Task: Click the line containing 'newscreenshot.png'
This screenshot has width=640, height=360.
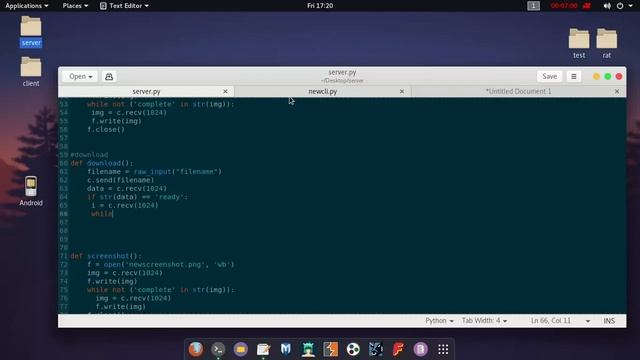Action: (x=161, y=264)
